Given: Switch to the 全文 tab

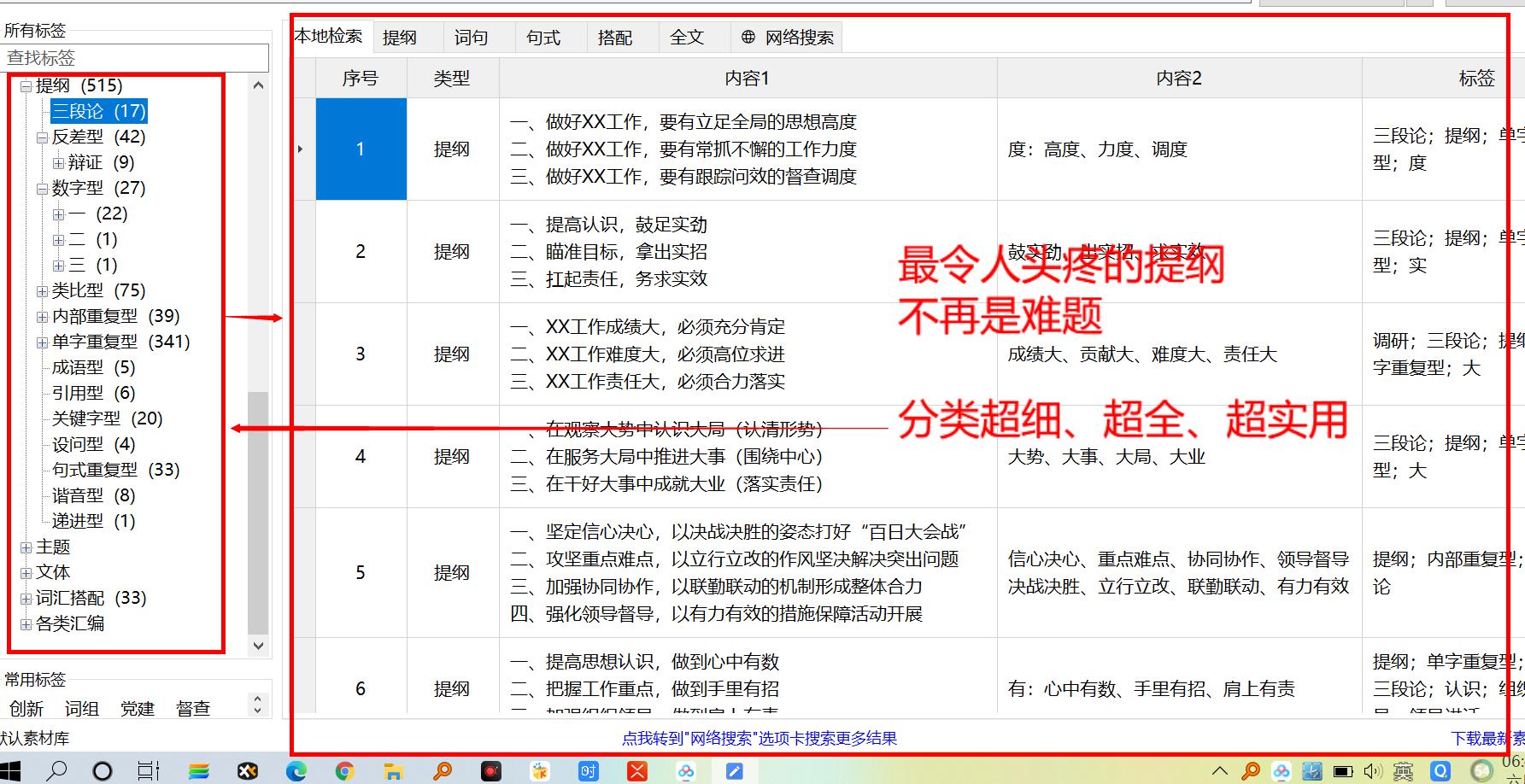Looking at the screenshot, I should coord(688,37).
